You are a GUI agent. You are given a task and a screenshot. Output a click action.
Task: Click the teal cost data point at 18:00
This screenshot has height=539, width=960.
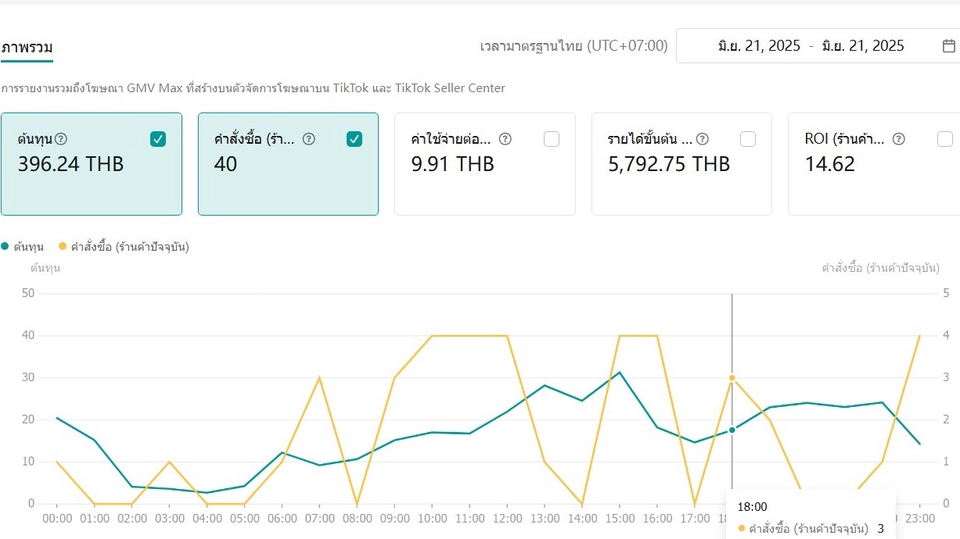pos(732,430)
